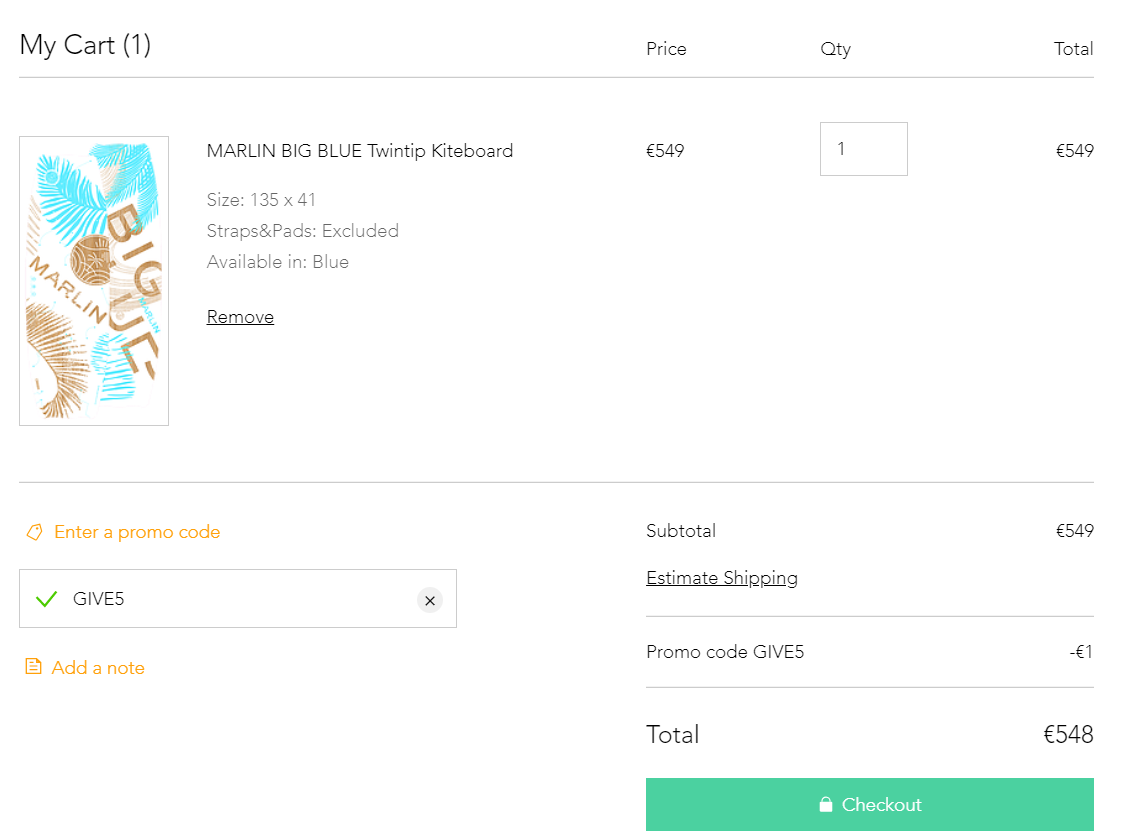This screenshot has height=837, width=1133.
Task: Proceed to Checkout
Action: pyautogui.click(x=869, y=805)
